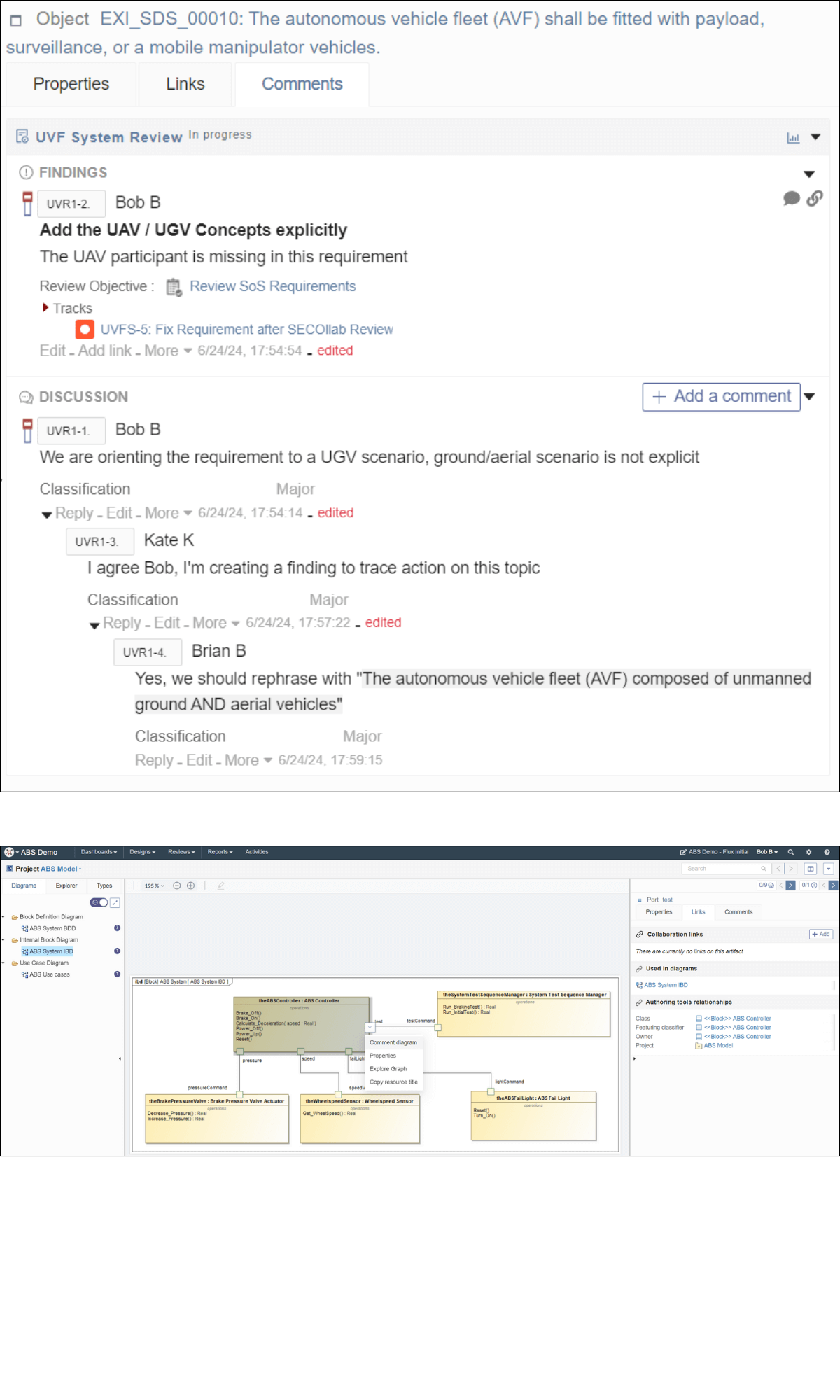This screenshot has width=840, height=1400.
Task: Go to next comment using 0/9 forward arrow
Action: pyautogui.click(x=790, y=885)
